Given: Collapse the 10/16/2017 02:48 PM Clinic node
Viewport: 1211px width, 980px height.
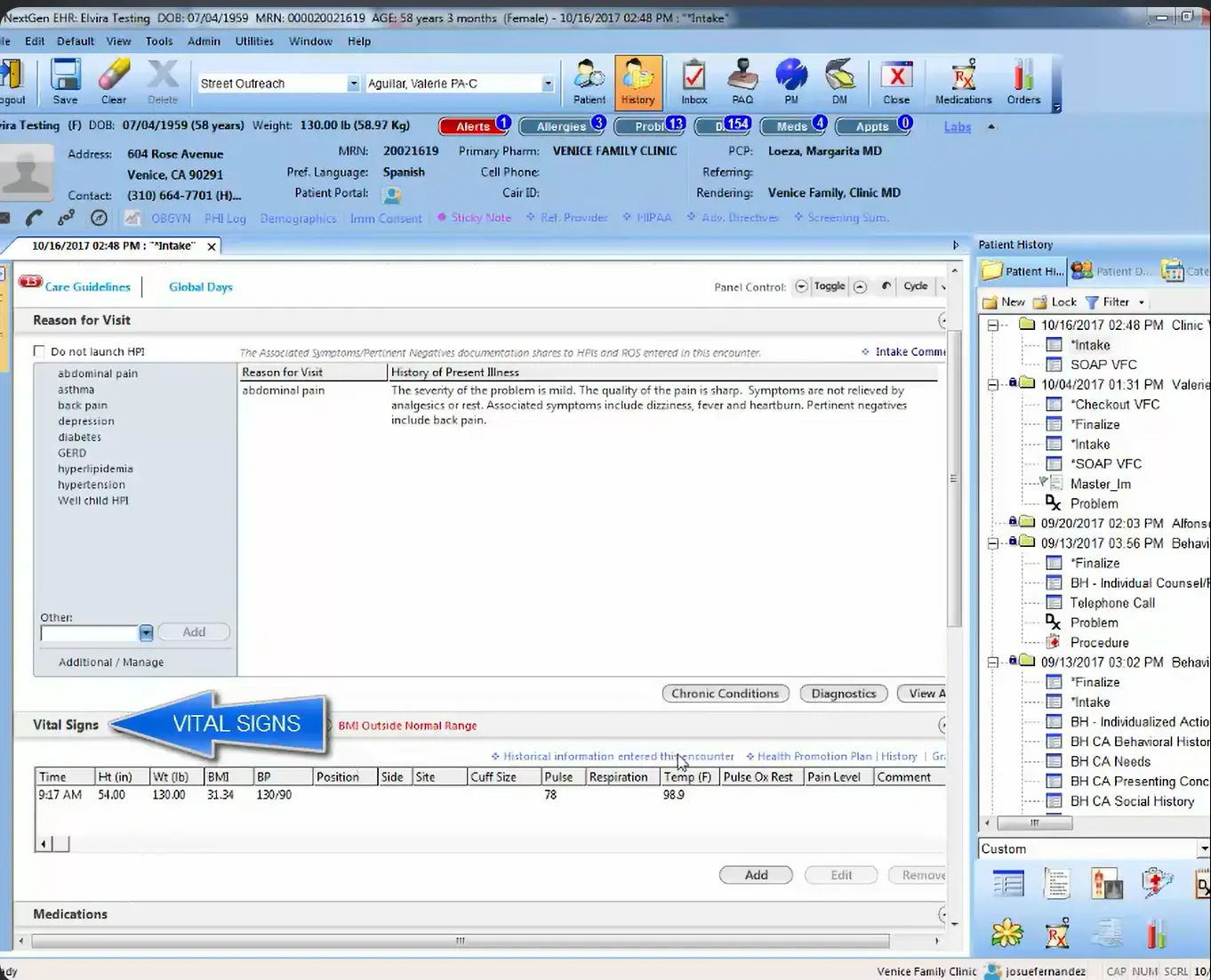Looking at the screenshot, I should (990, 325).
